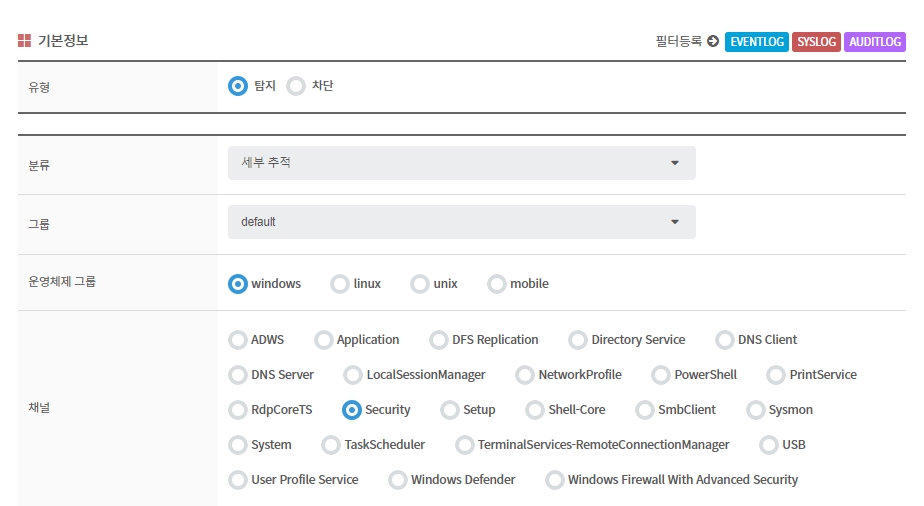Choose linux as the OS group
The height and width of the screenshot is (506, 924).
(x=340, y=284)
